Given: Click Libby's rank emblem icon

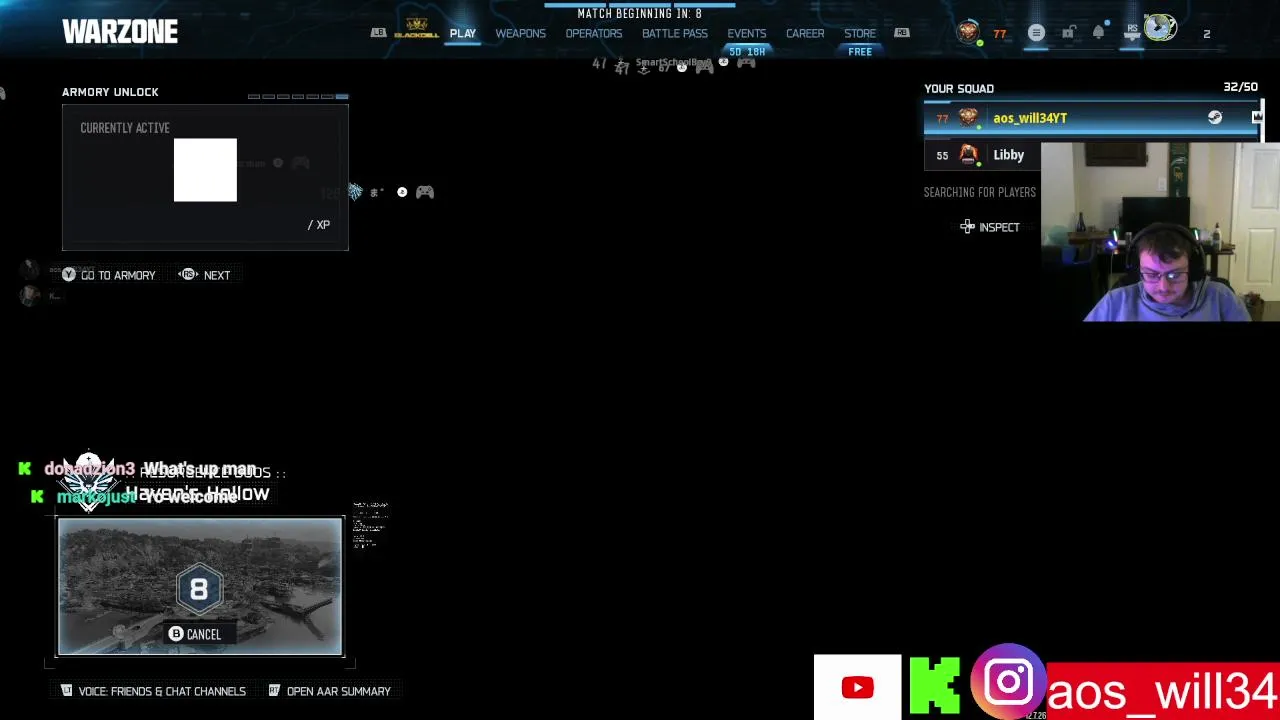Looking at the screenshot, I should click(968, 155).
